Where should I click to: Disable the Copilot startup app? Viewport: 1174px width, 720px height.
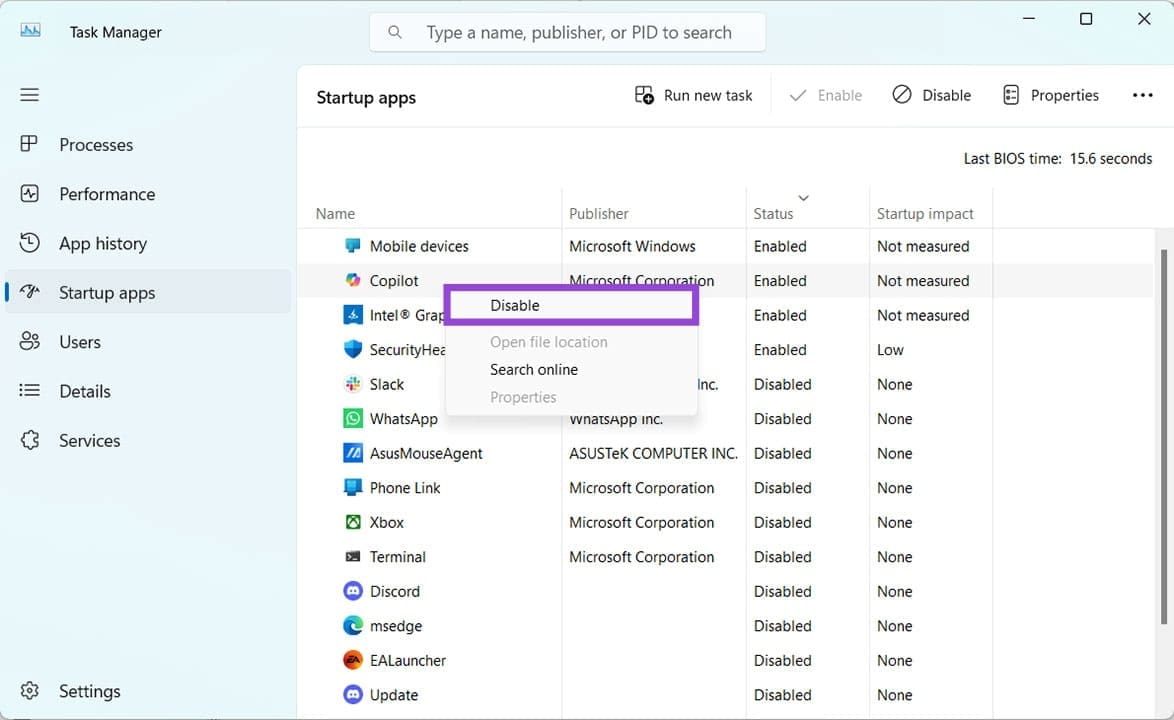[x=932, y=94]
